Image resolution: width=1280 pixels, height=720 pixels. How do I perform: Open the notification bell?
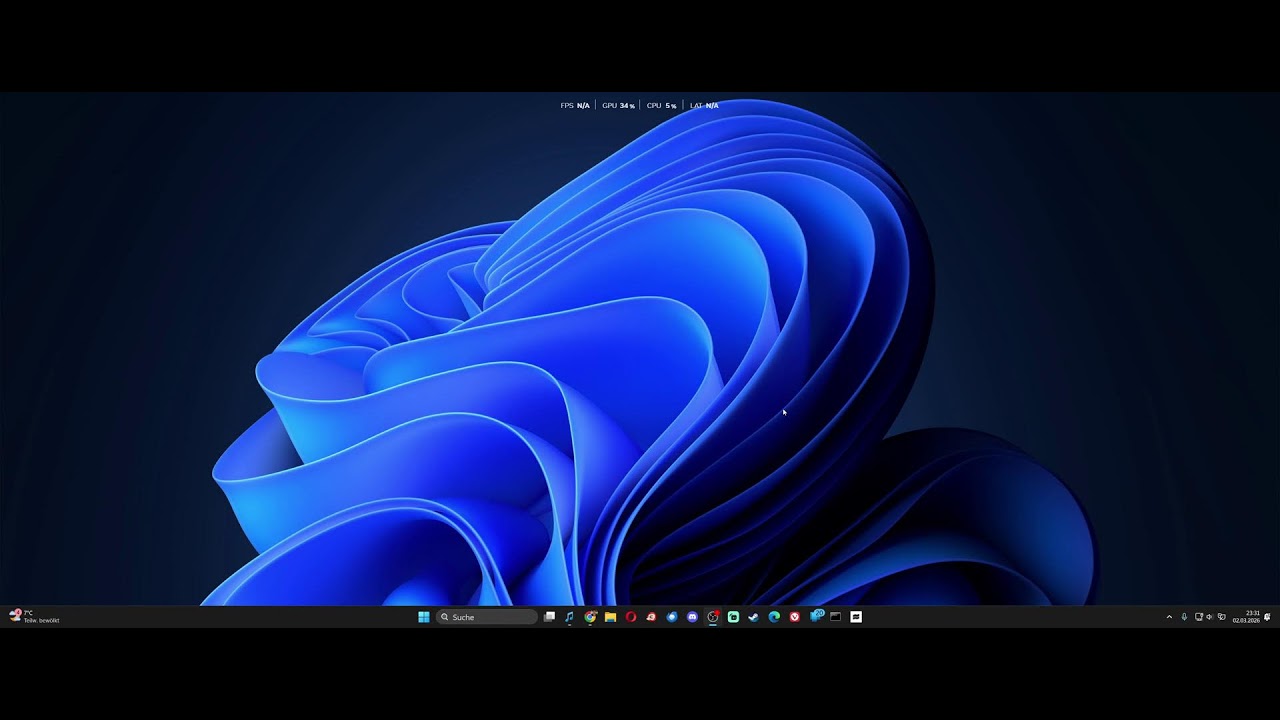pos(1267,617)
